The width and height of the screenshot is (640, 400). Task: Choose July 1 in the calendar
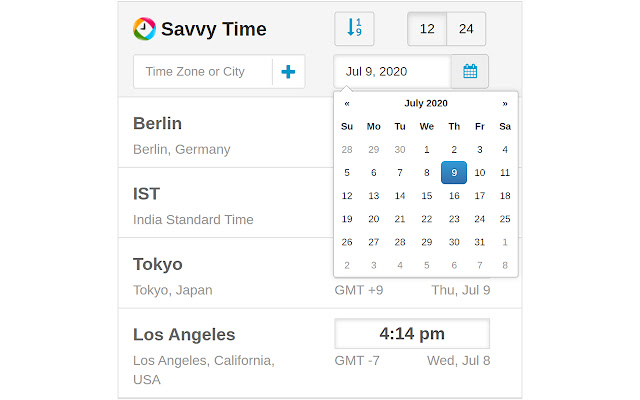point(427,149)
